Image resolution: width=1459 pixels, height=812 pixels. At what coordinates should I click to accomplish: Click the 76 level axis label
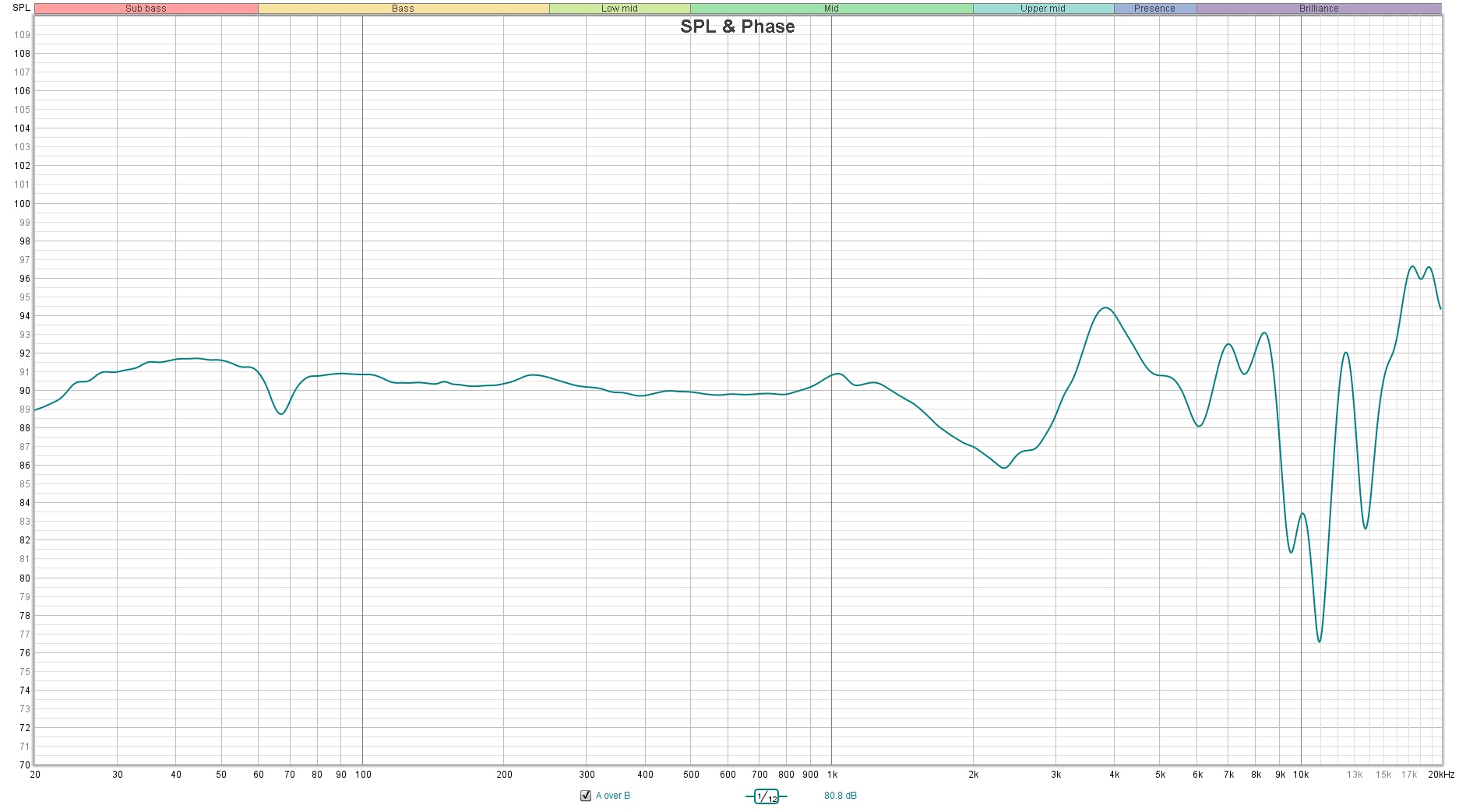point(25,653)
